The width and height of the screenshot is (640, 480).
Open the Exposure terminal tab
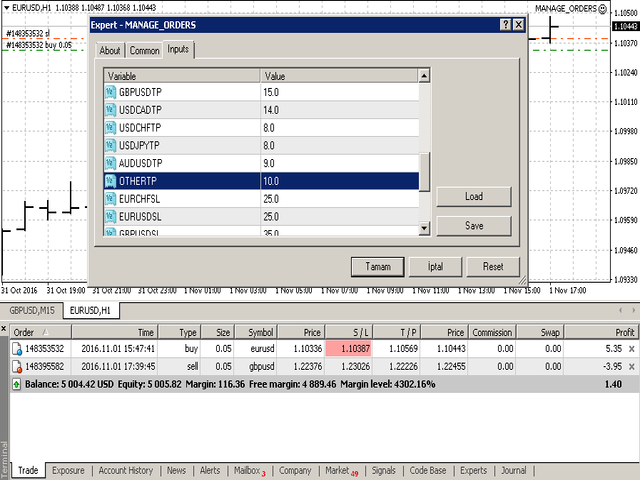click(68, 471)
